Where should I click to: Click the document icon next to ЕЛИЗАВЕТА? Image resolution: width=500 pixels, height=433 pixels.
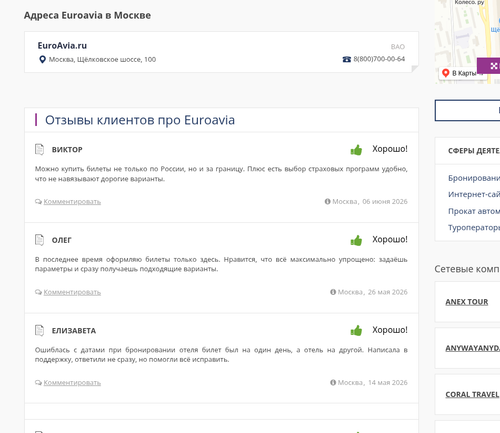coord(39,330)
